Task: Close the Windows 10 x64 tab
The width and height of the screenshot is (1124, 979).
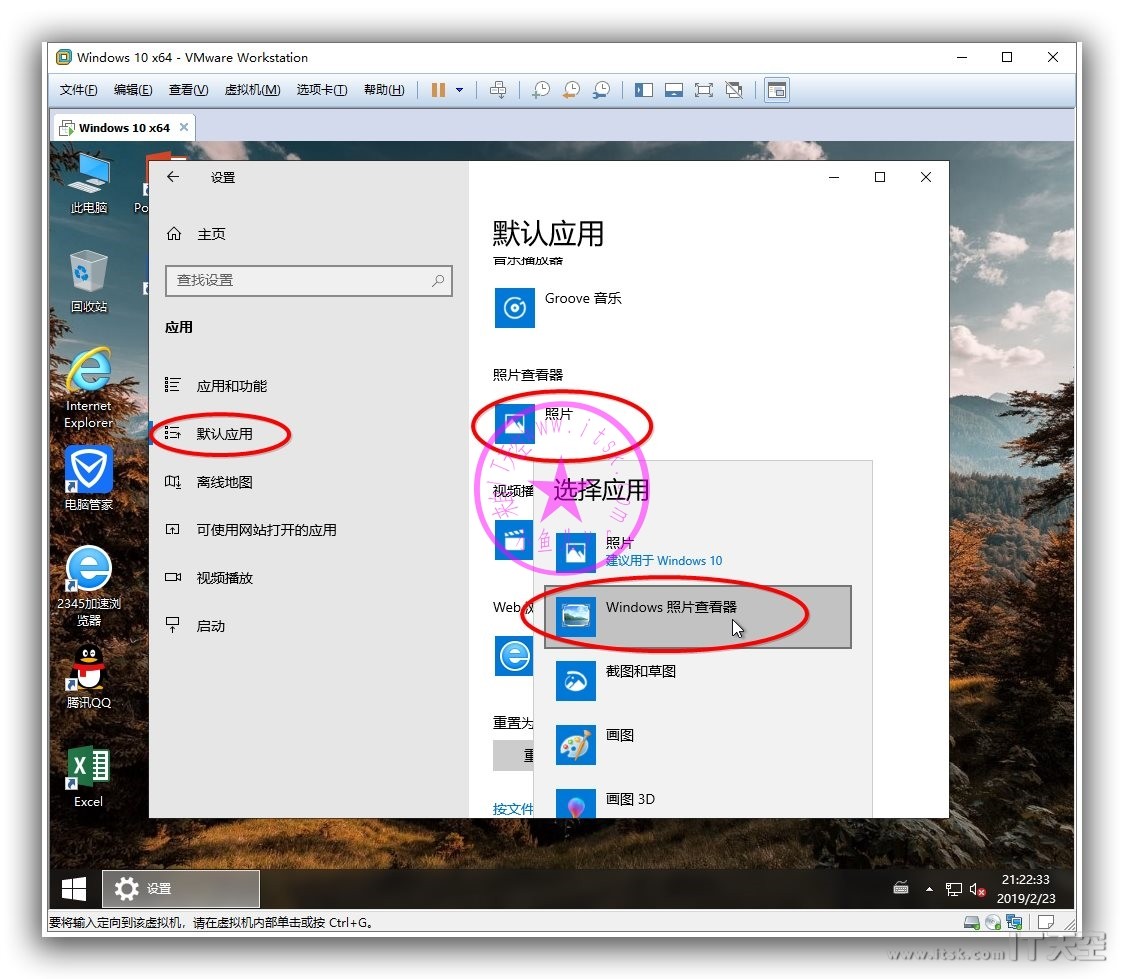Action: [x=184, y=127]
